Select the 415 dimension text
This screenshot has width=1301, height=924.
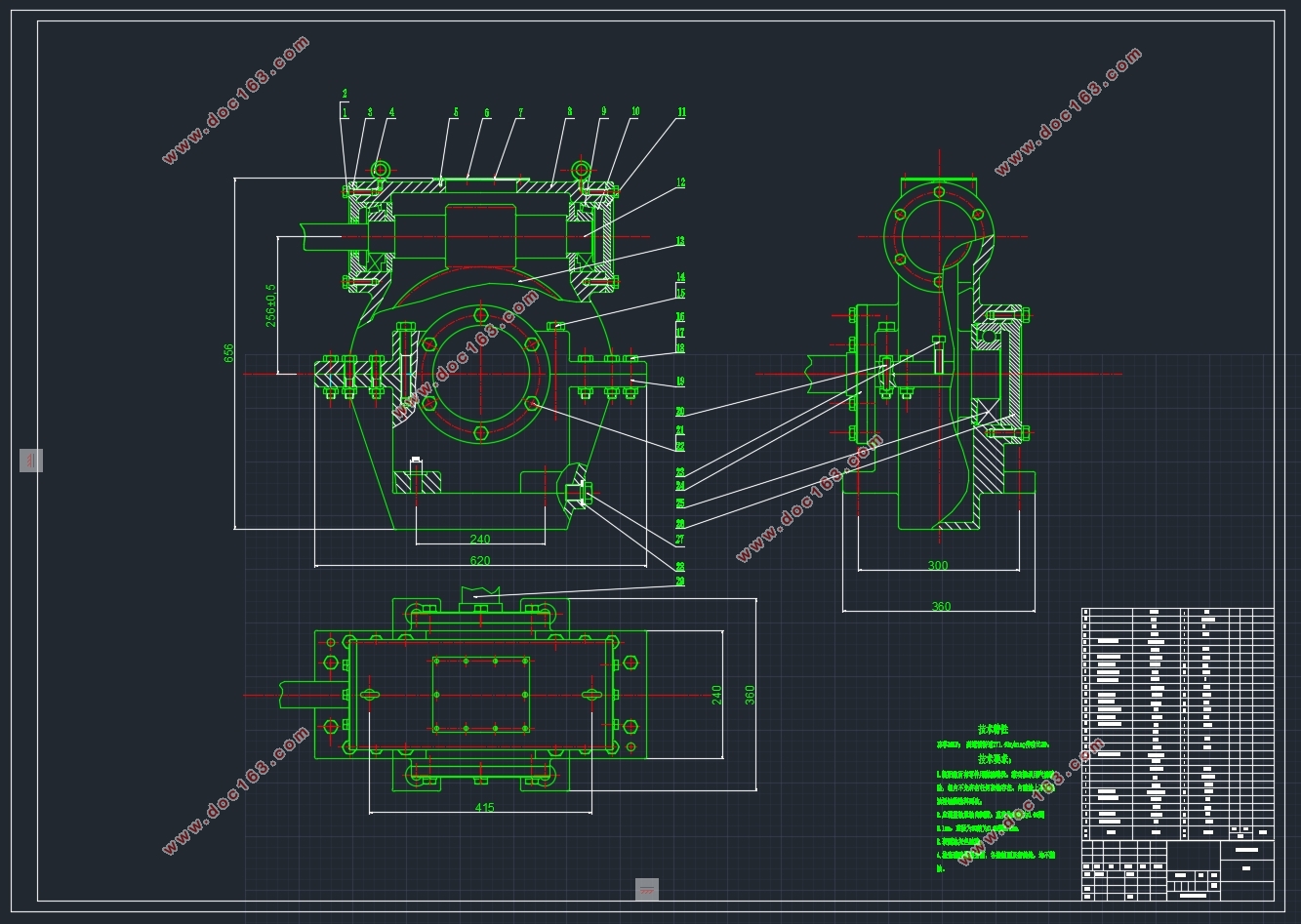point(484,807)
